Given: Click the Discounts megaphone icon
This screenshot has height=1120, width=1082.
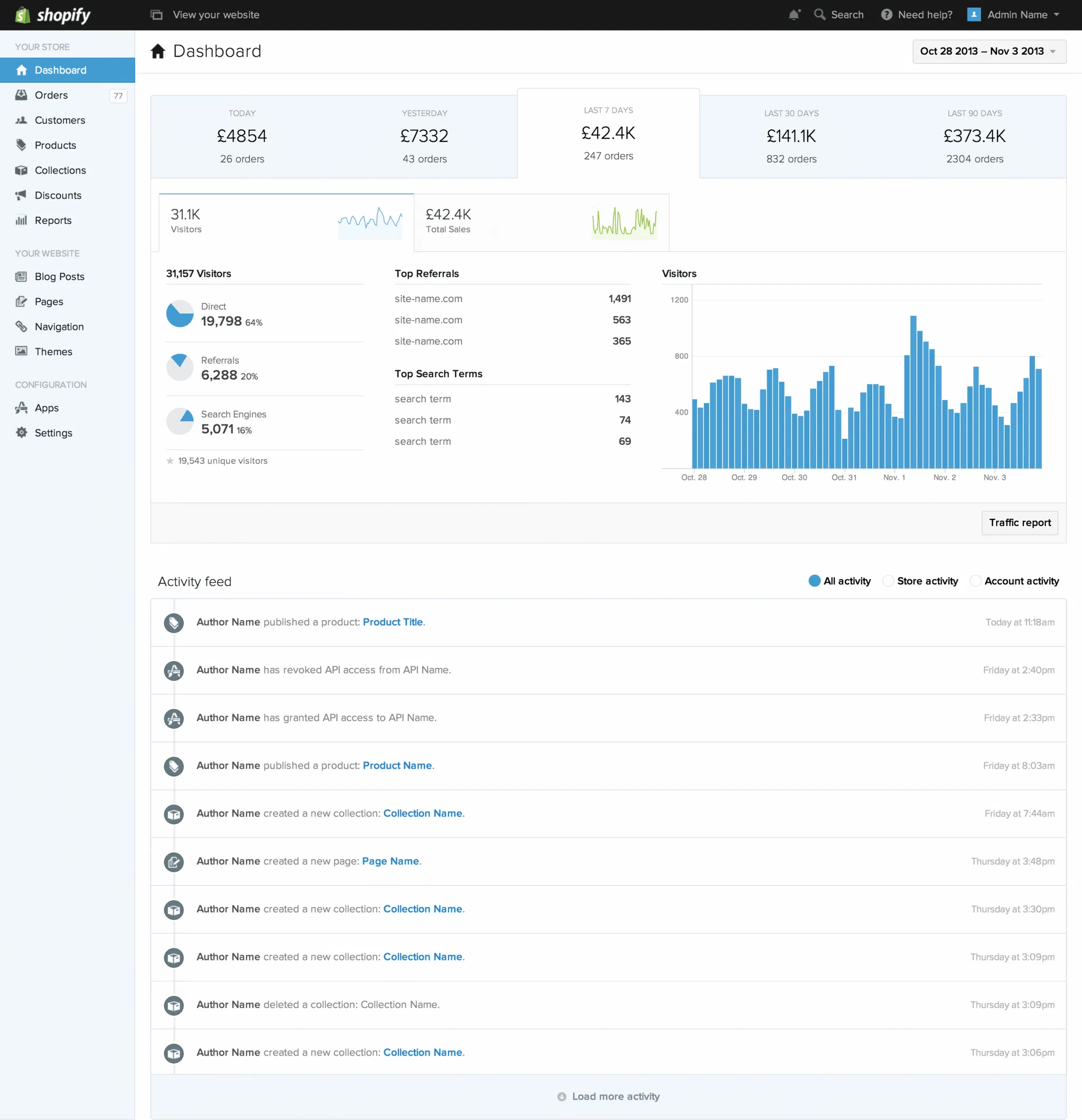Looking at the screenshot, I should pos(21,195).
